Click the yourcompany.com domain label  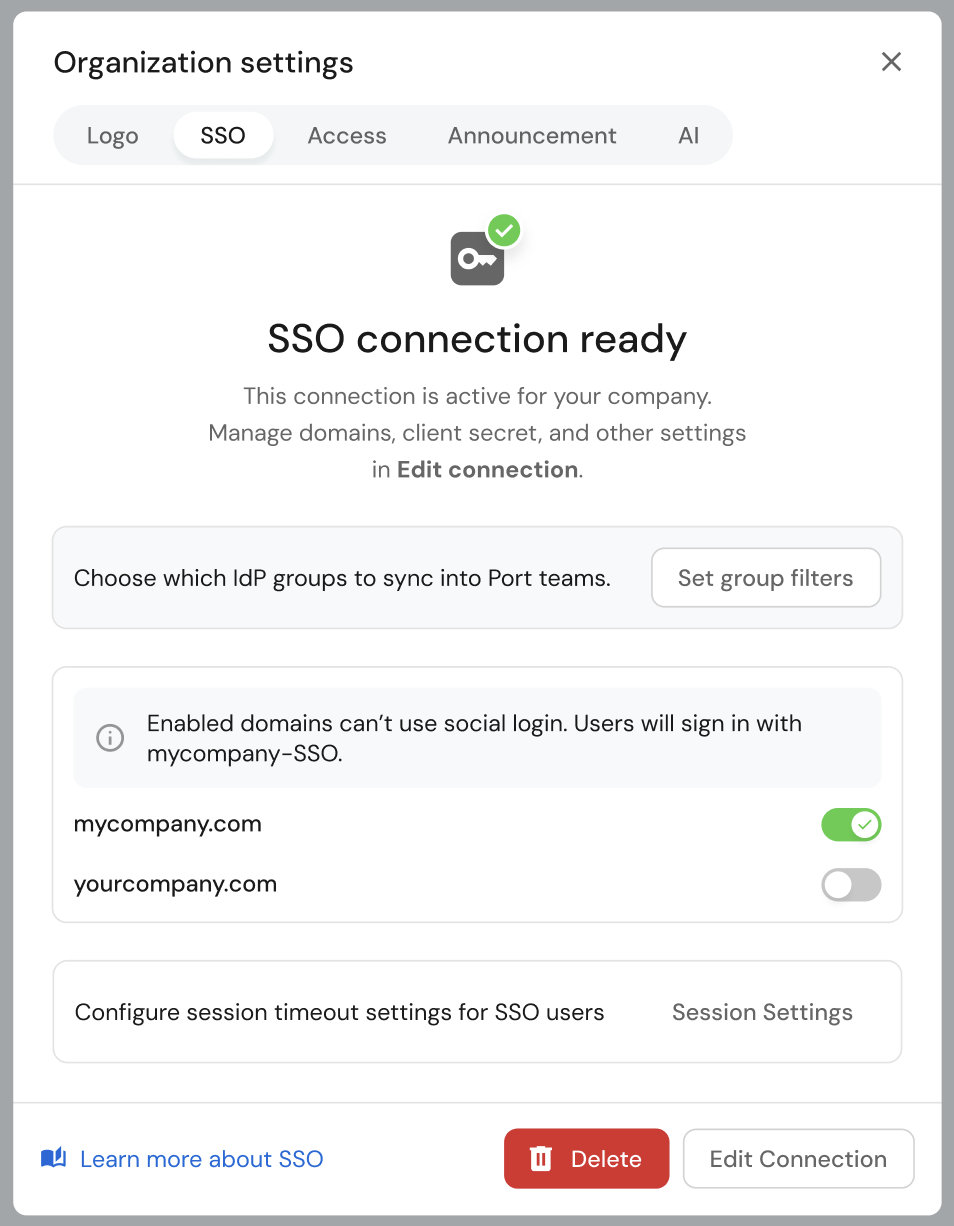click(x=175, y=885)
